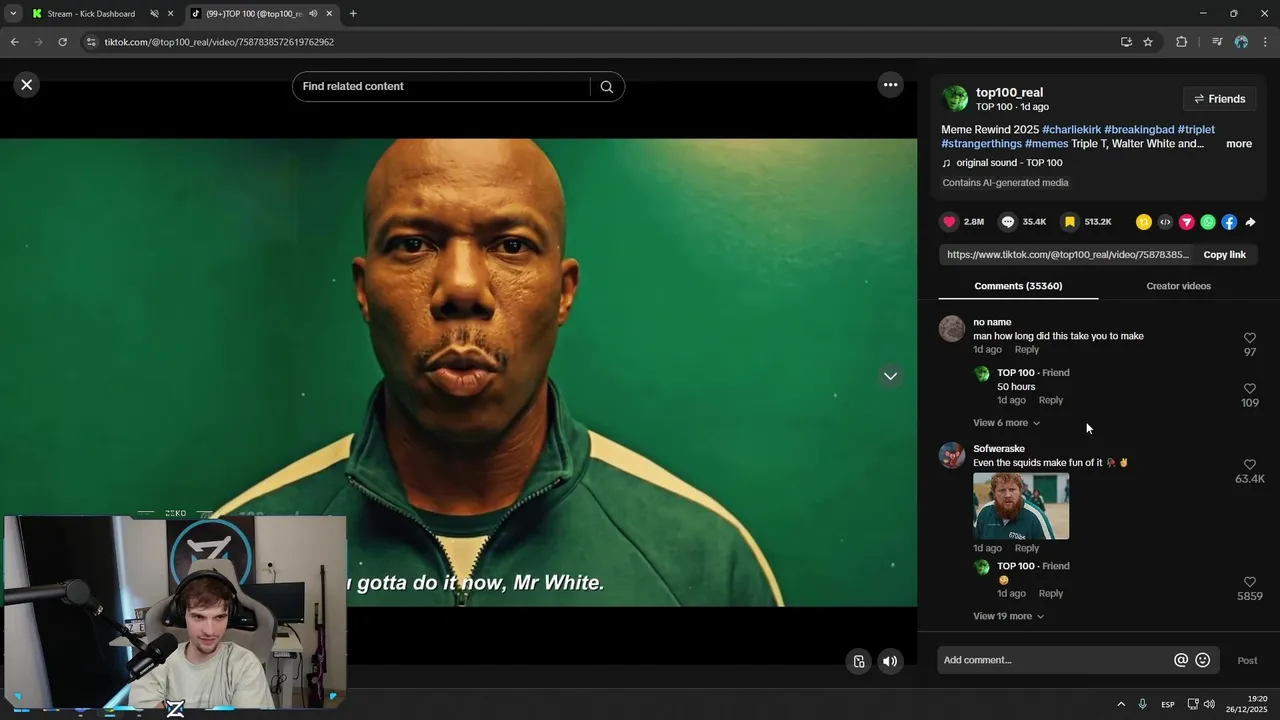Open Sofweraske's profile picture

[x=952, y=455]
